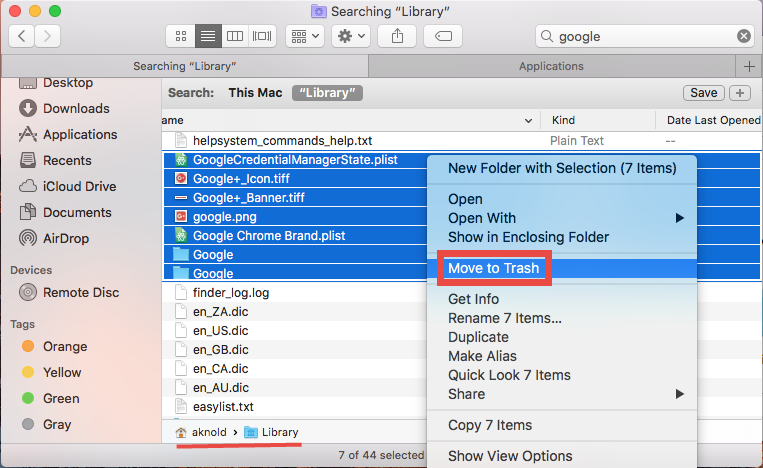Switch to the Applications tab
This screenshot has width=763, height=468.
click(551, 66)
